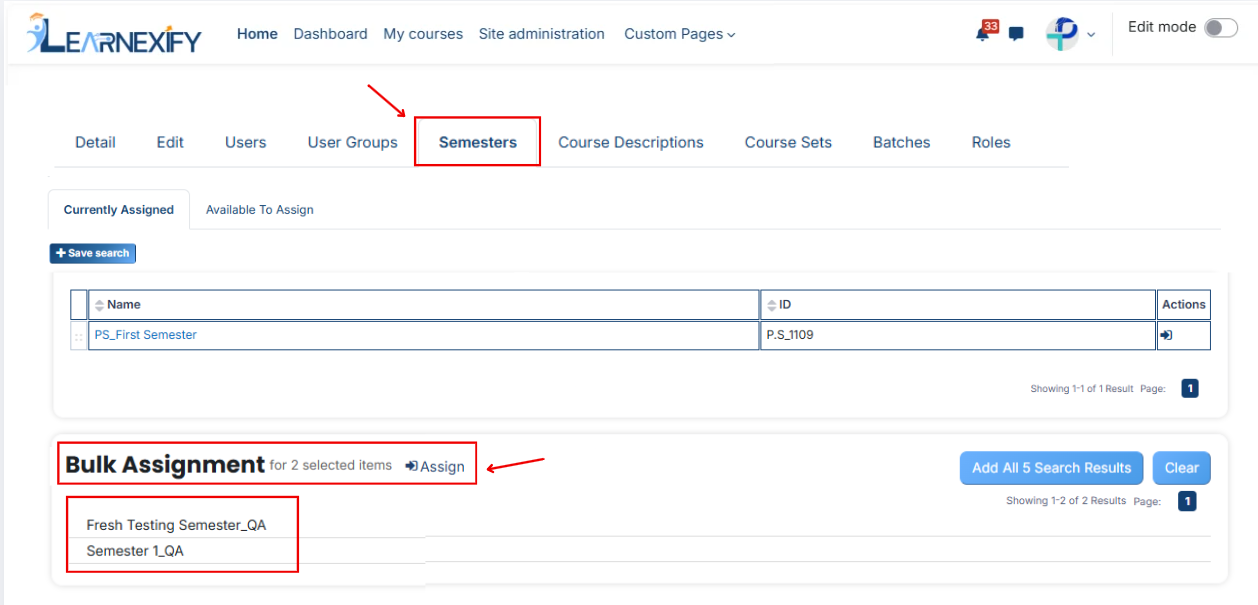The width and height of the screenshot is (1258, 605).
Task: Switch to the Roles tab
Action: click(991, 142)
